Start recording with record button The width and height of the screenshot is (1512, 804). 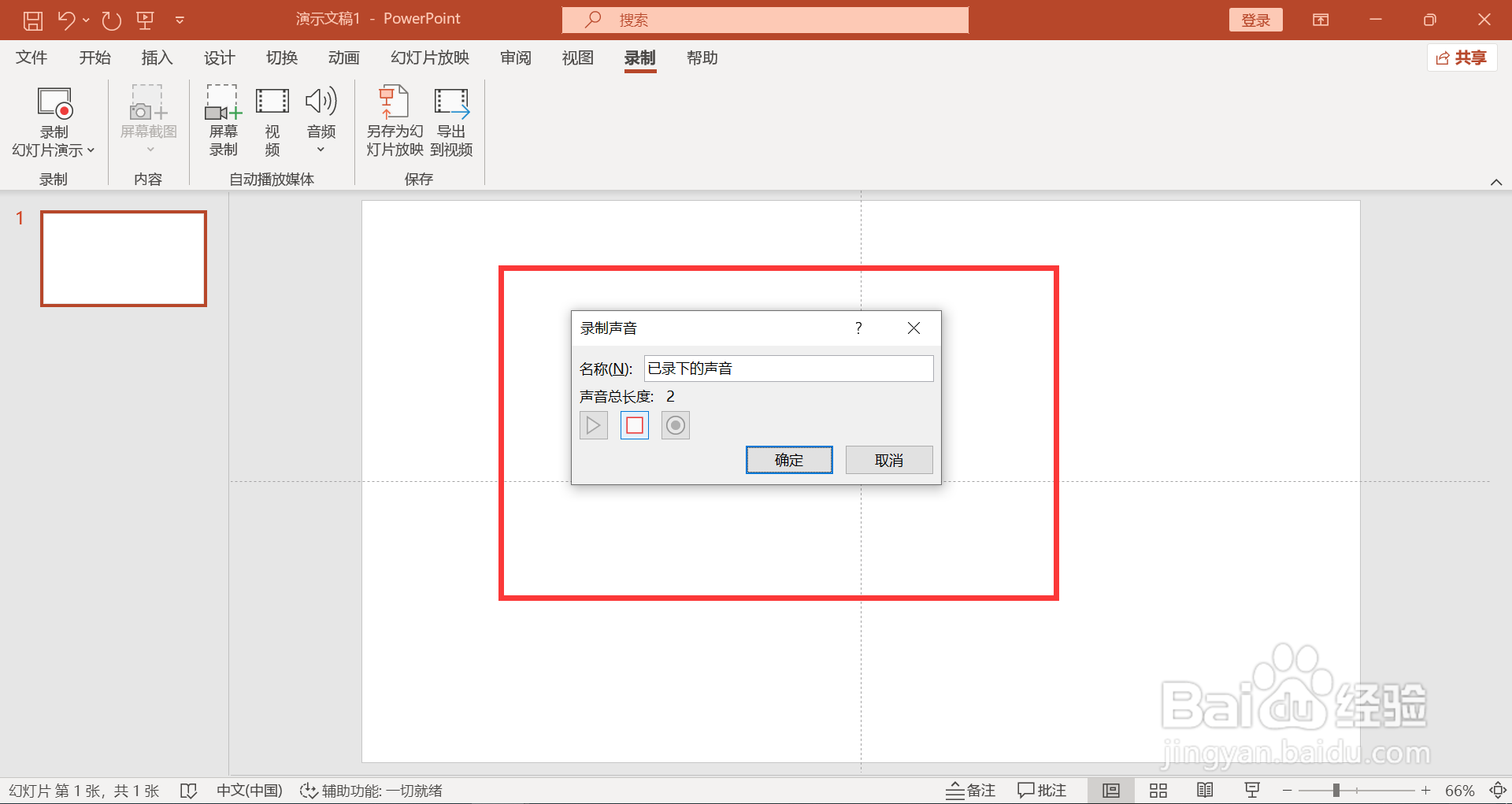tap(676, 426)
